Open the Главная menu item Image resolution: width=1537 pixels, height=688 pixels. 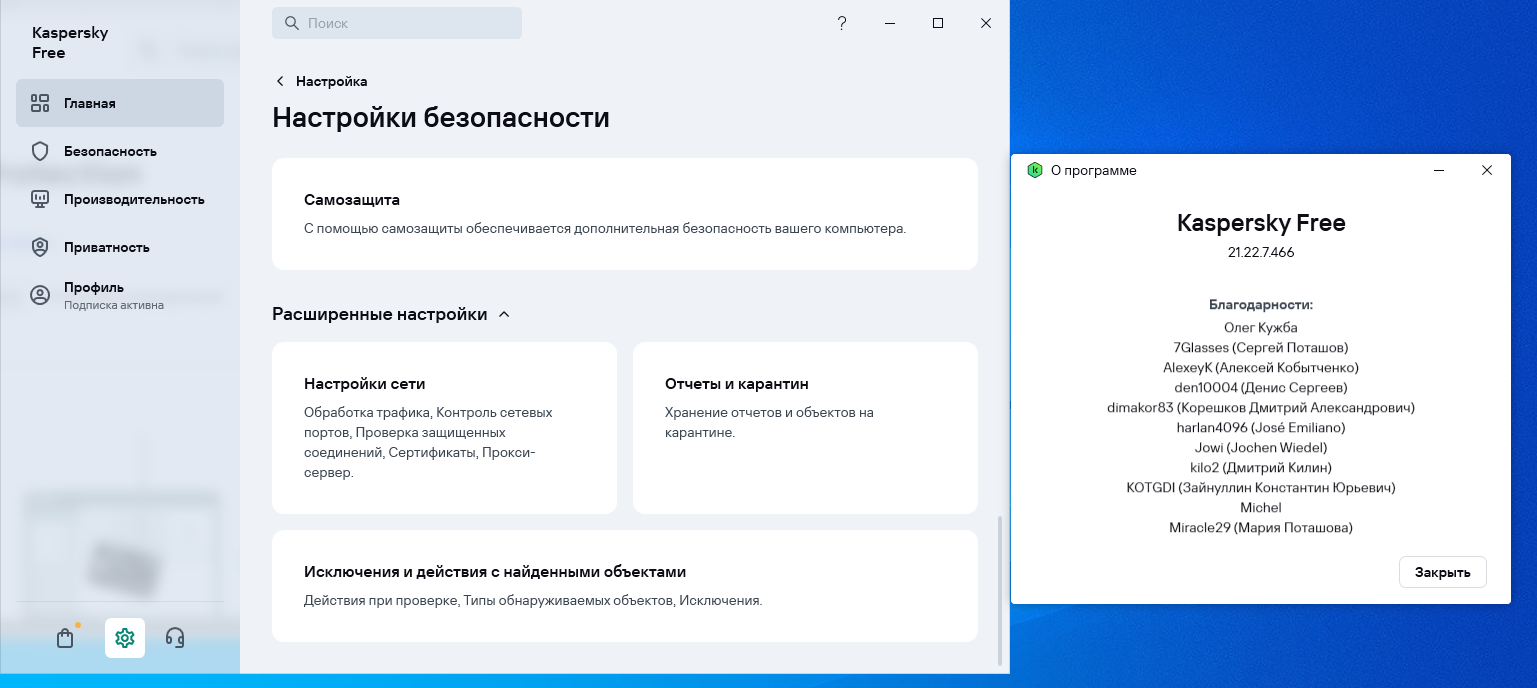coord(120,103)
